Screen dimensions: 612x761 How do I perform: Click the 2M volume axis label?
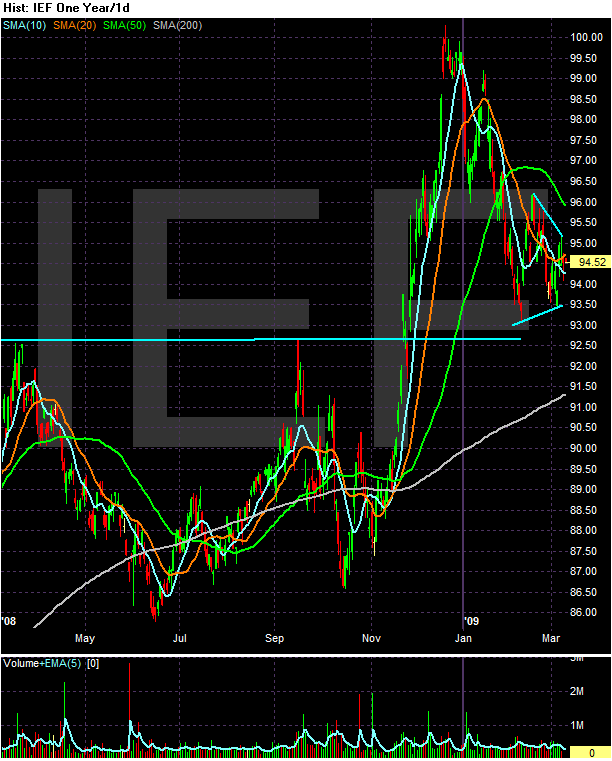pos(577,692)
